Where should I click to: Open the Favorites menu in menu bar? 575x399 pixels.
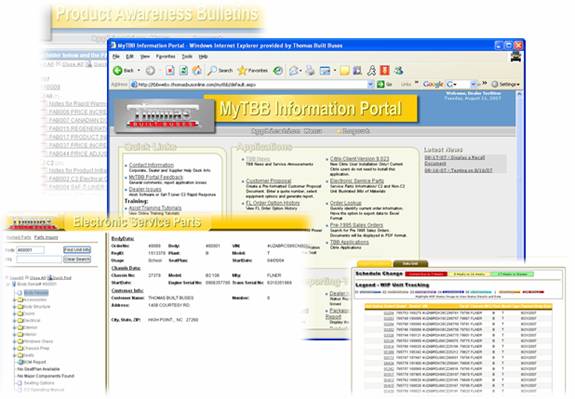165,56
